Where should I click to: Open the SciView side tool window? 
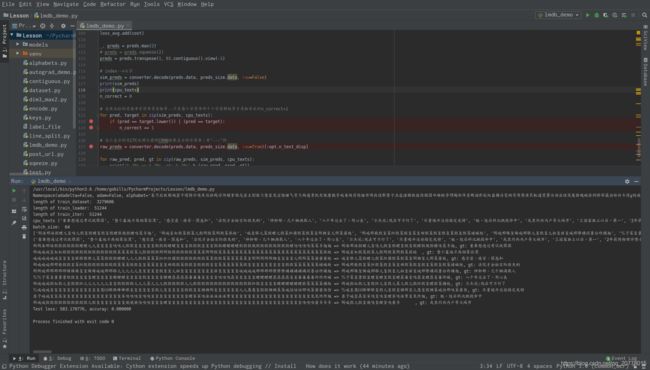[x=645, y=38]
